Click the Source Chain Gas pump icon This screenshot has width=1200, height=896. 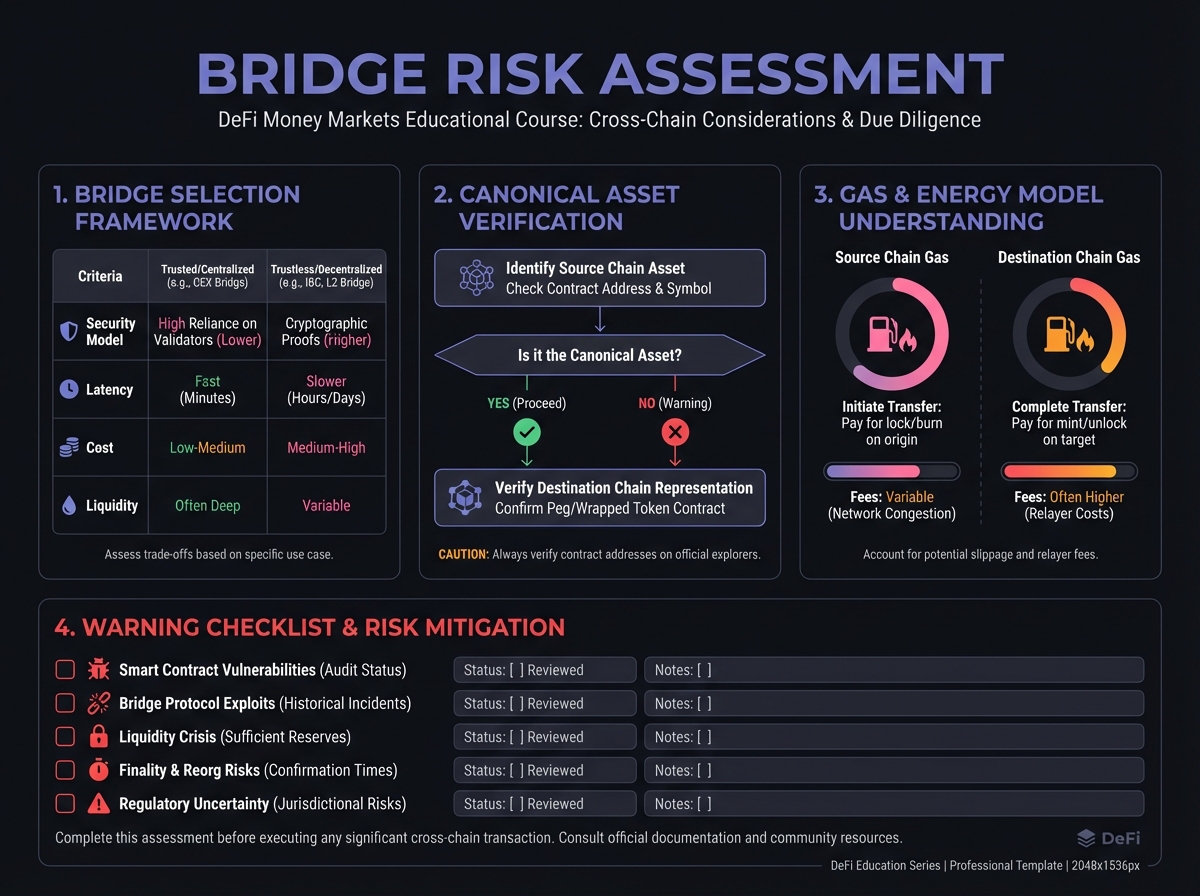coord(891,335)
